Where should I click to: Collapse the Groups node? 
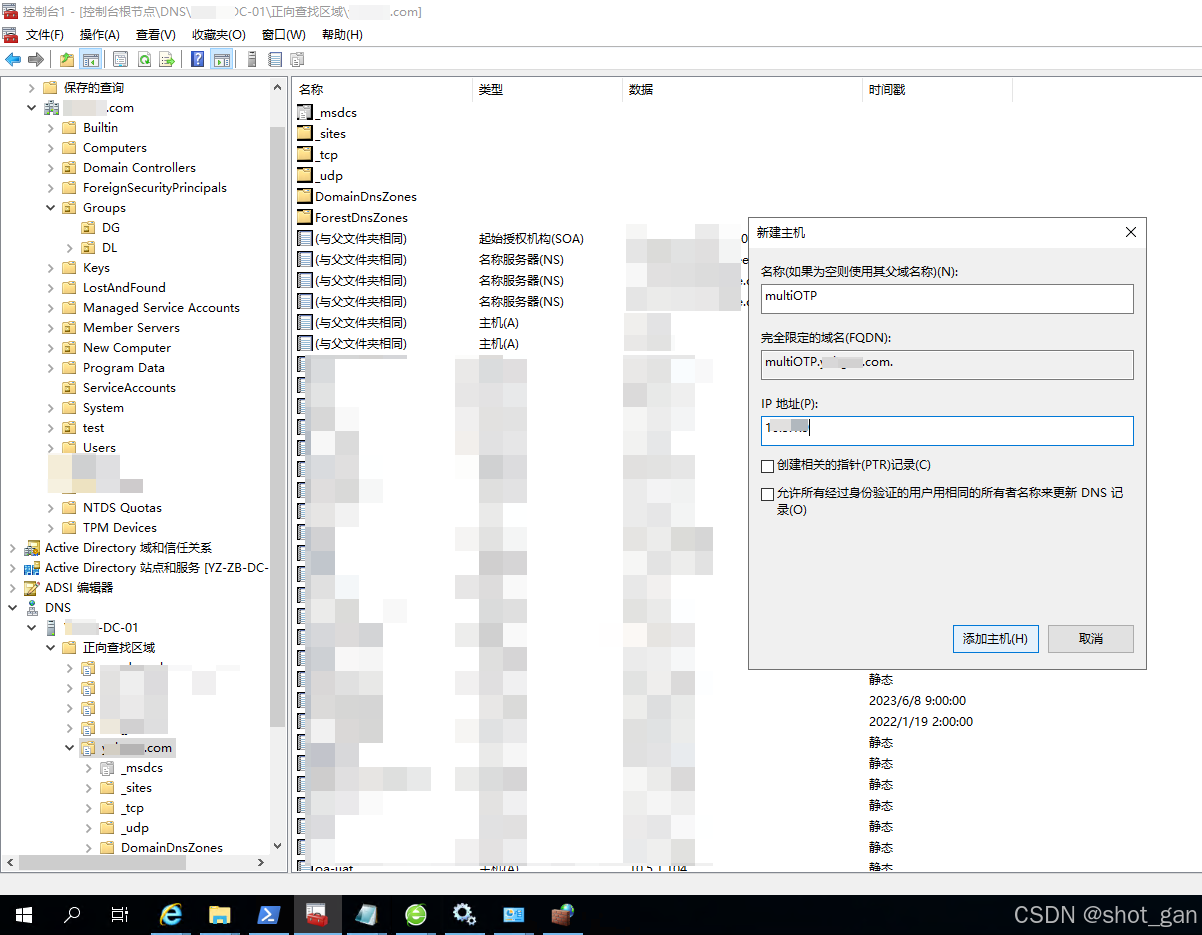coord(51,208)
